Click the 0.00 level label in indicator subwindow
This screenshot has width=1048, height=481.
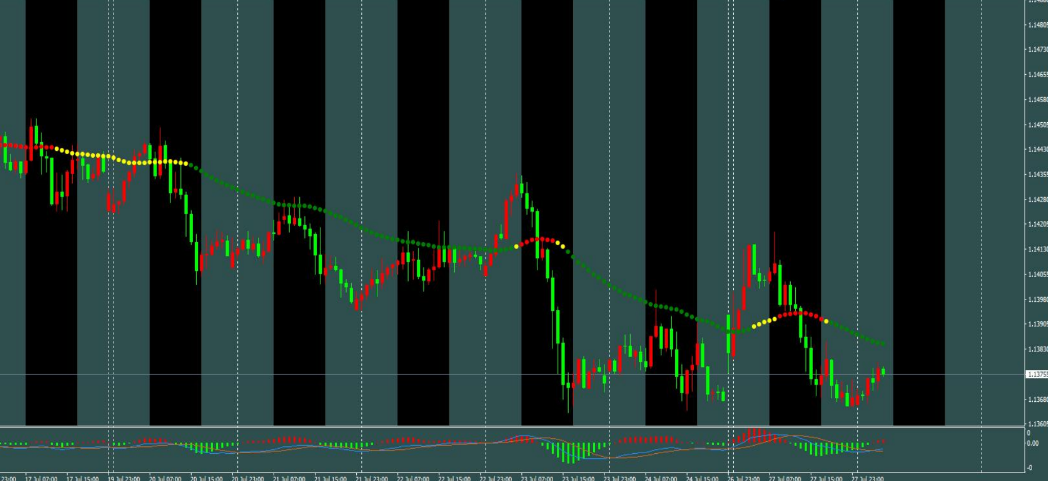click(x=1033, y=444)
